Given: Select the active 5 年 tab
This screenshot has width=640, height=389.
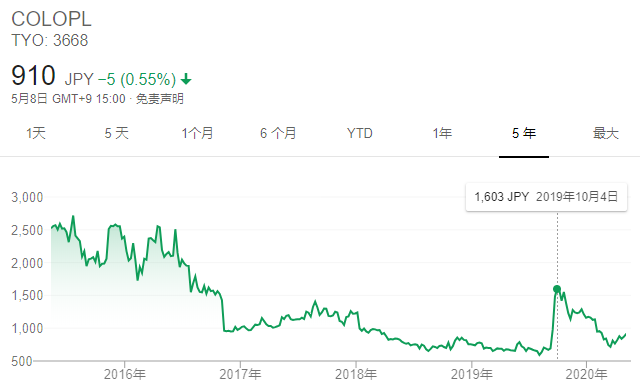Looking at the screenshot, I should click(524, 133).
